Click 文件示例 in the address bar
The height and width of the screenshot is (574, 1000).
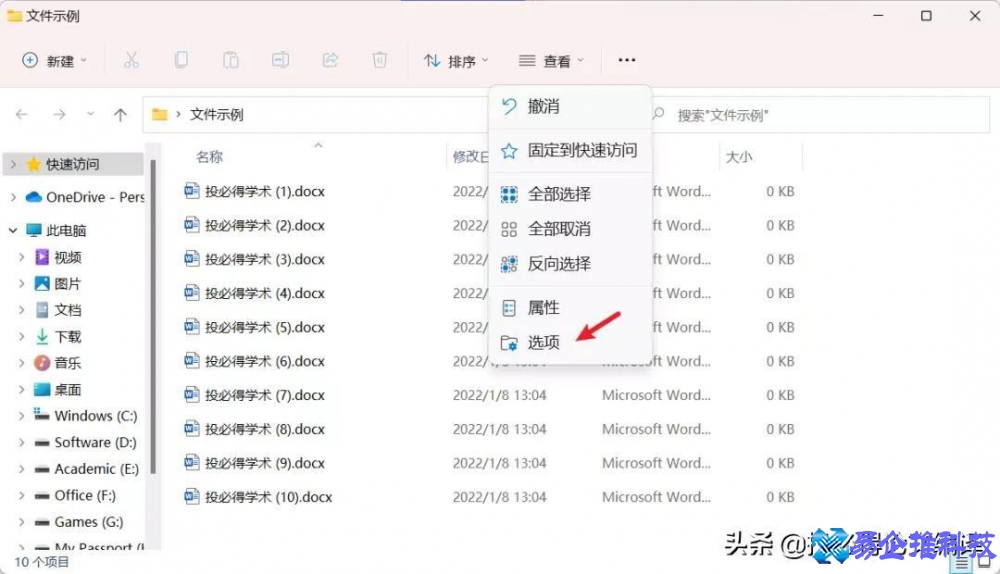[x=217, y=115]
